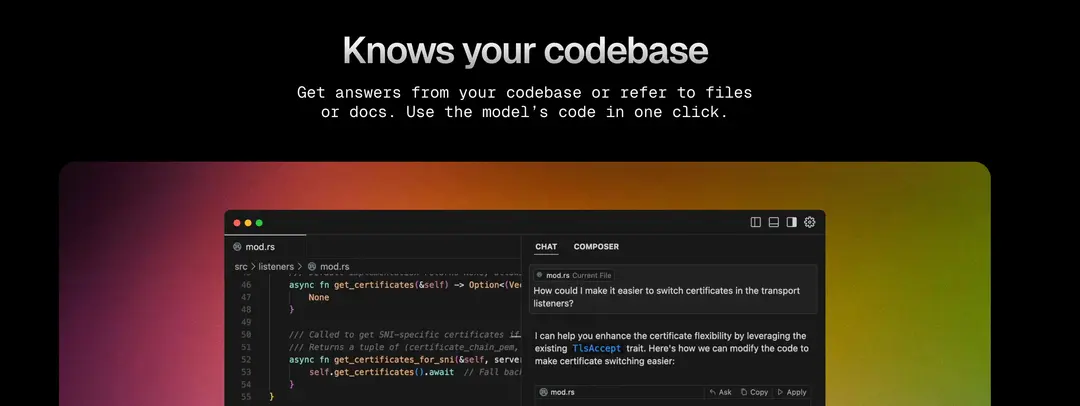This screenshot has height=406, width=1080.
Task: Click the yellow macOS window button
Action: 248,223
